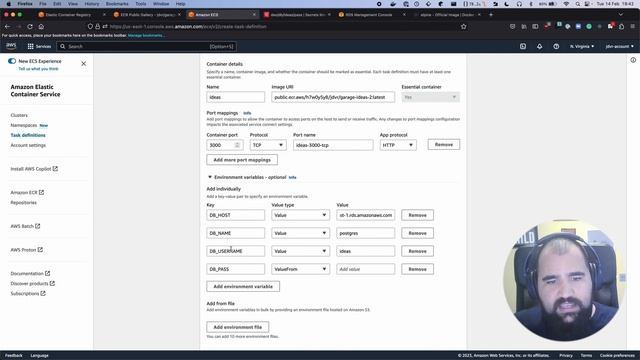This screenshot has width=640, height=360.
Task: Open the notifications bell
Action: (x=540, y=47)
